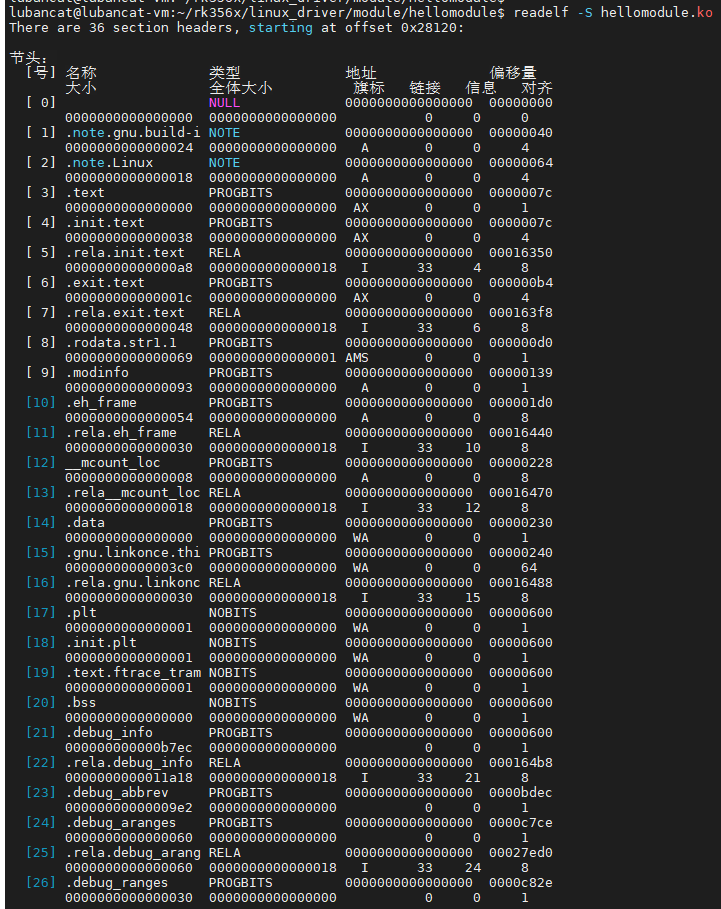This screenshot has height=909, width=721.
Task: Select the .note.gnu.build-i section name
Action: pos(133,133)
